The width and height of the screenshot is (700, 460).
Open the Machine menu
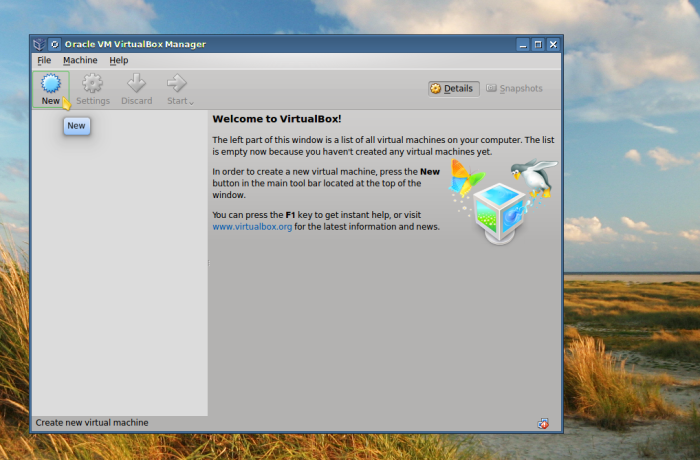(x=80, y=60)
